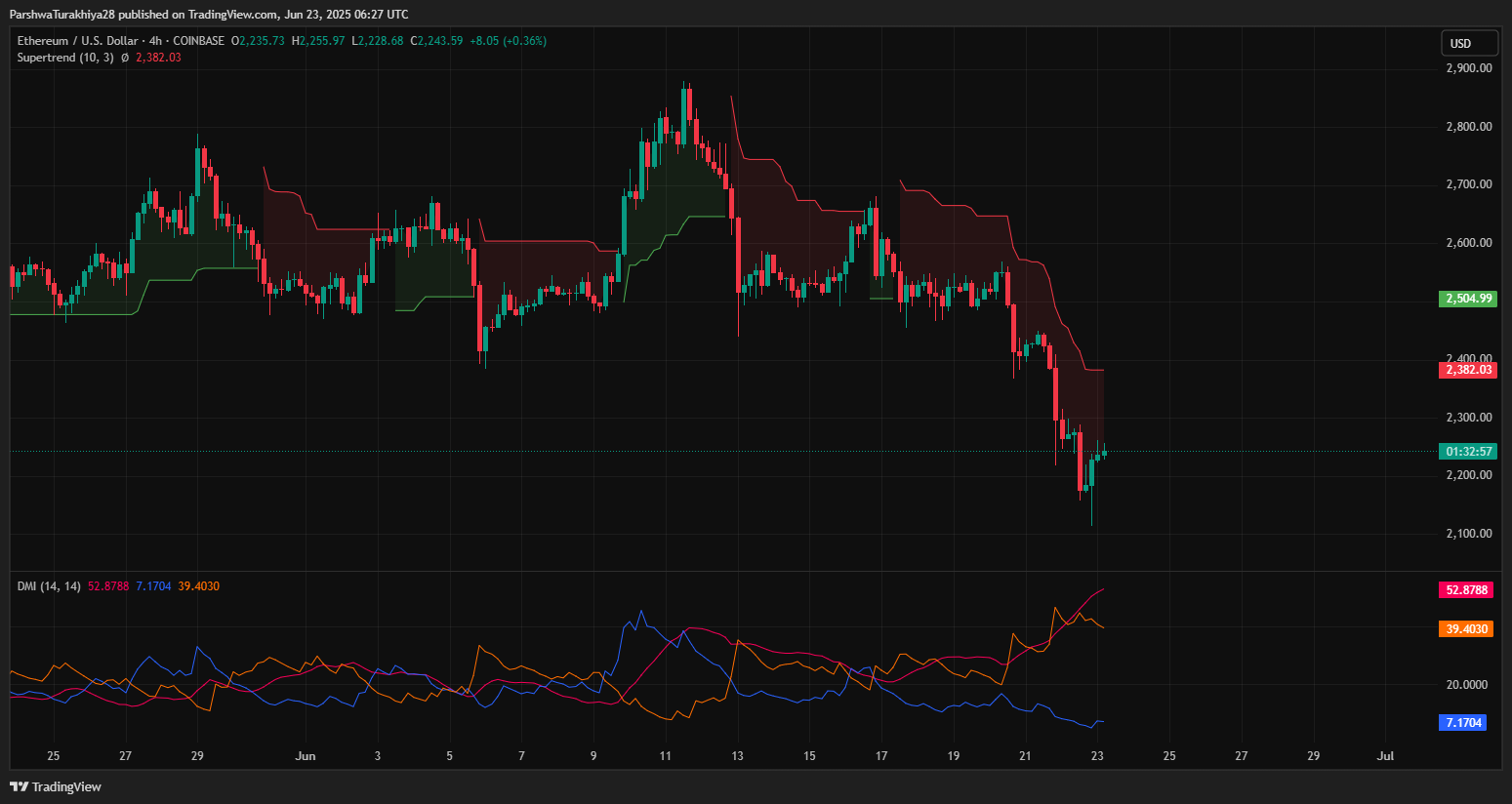Viewport: 1512px width, 804px height.
Task: Click the green 2,504.99 Supertrend price tag
Action: [1468, 299]
